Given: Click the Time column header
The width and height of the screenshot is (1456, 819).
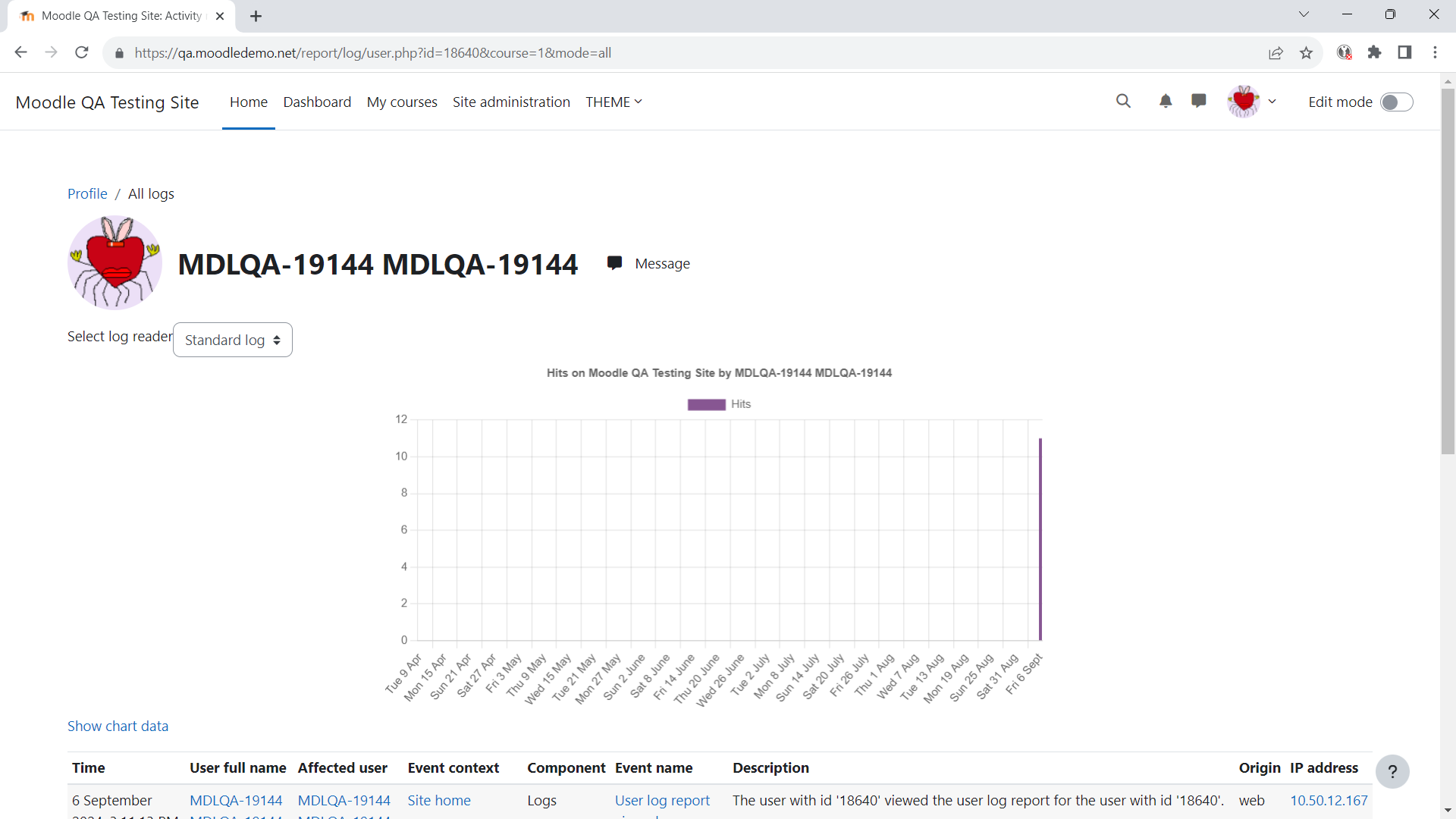Looking at the screenshot, I should coord(89,767).
